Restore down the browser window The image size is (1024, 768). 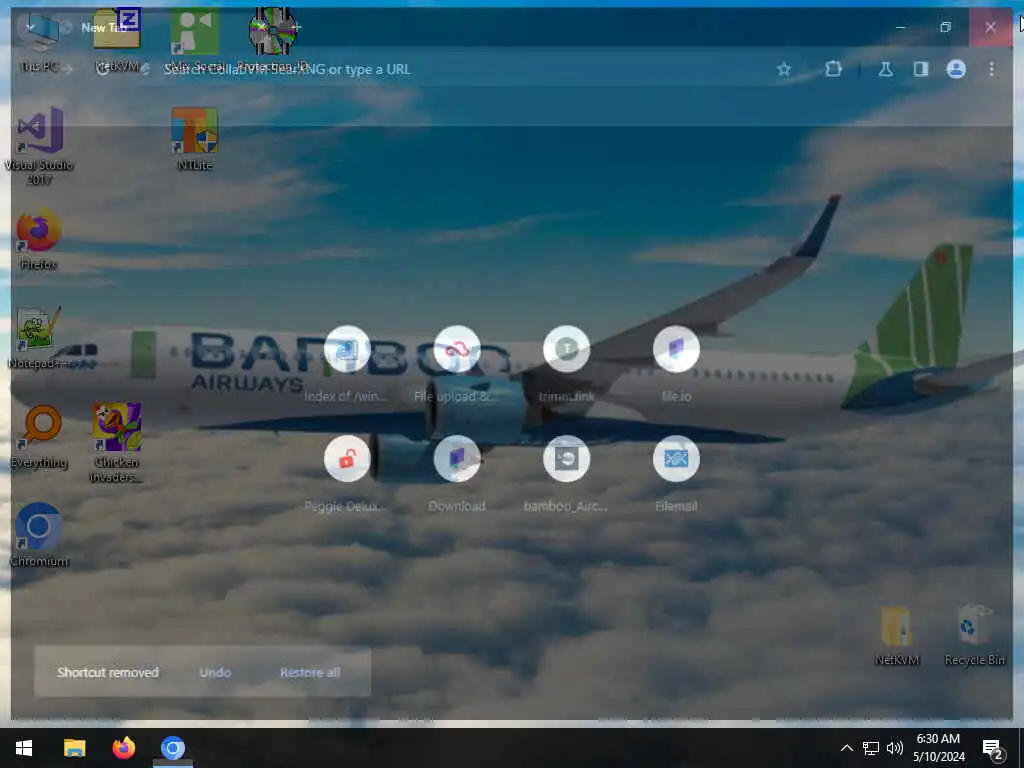tap(945, 27)
